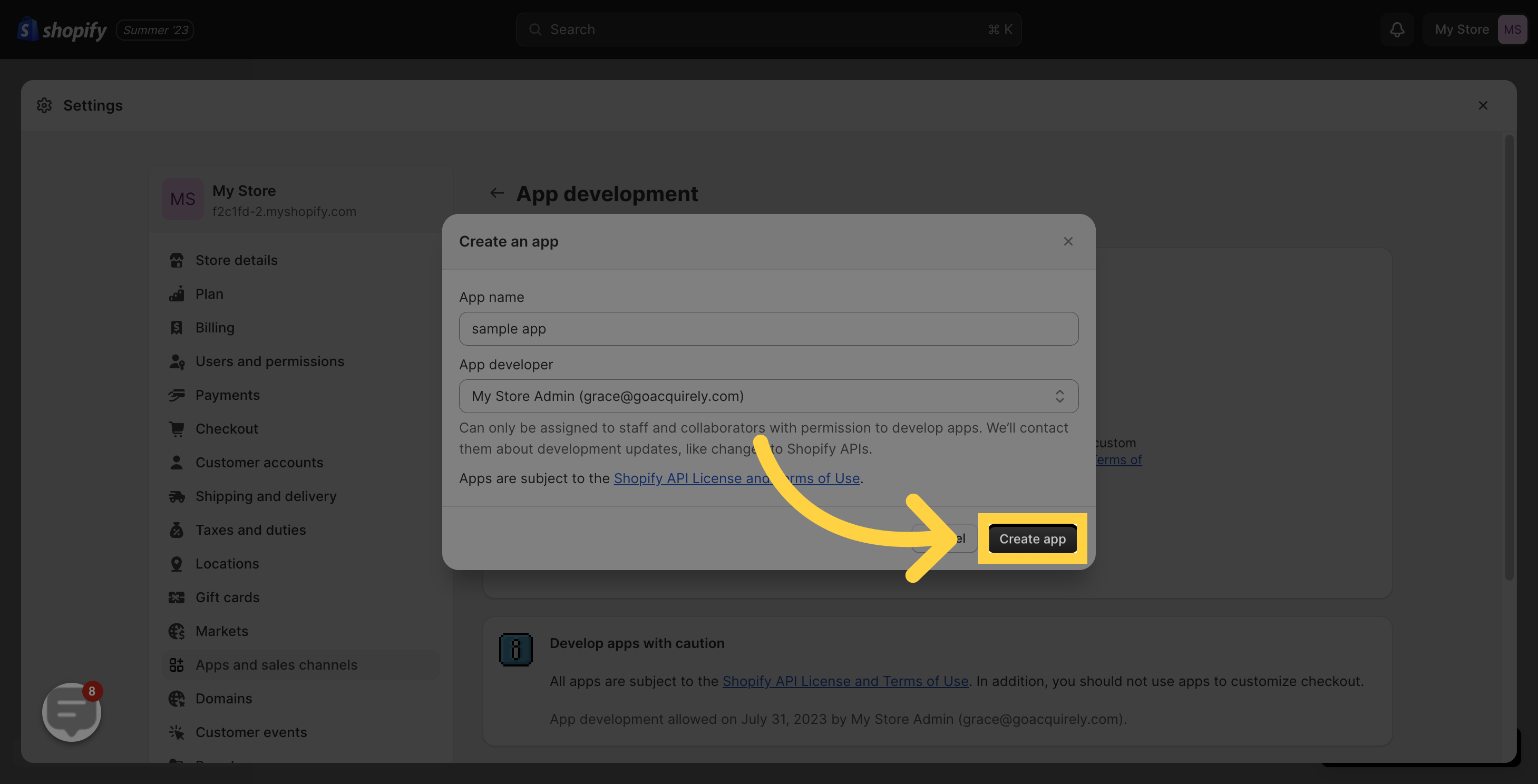This screenshot has height=784, width=1538.
Task: Click the info icon beside Develop apps with caution
Action: [x=516, y=650]
